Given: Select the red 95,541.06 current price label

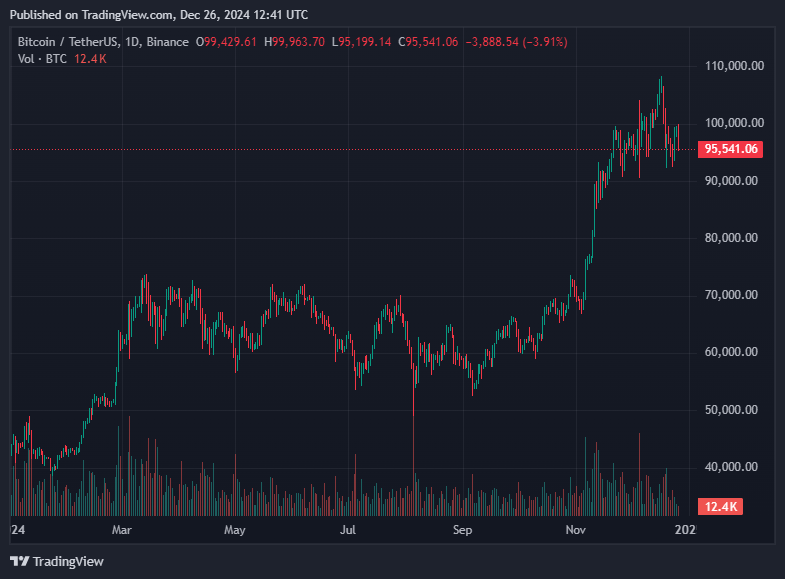Looking at the screenshot, I should pos(730,149).
